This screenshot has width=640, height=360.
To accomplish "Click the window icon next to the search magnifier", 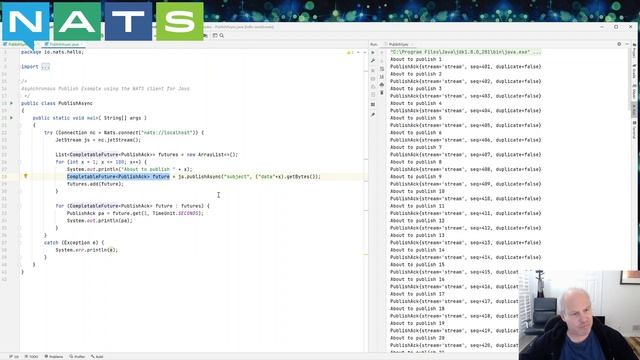I will pyautogui.click(x=215, y=36).
